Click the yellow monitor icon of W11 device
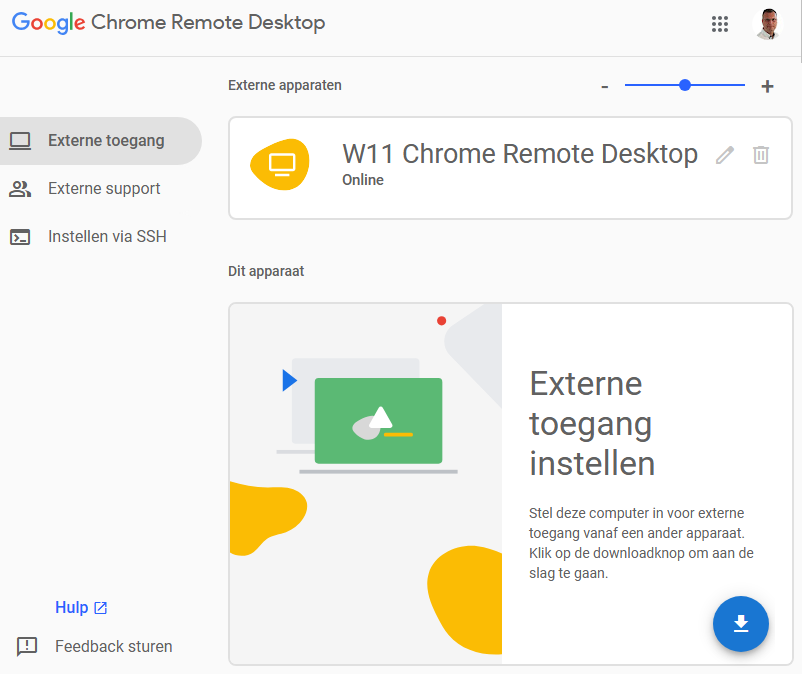802x674 pixels. pyautogui.click(x=280, y=164)
